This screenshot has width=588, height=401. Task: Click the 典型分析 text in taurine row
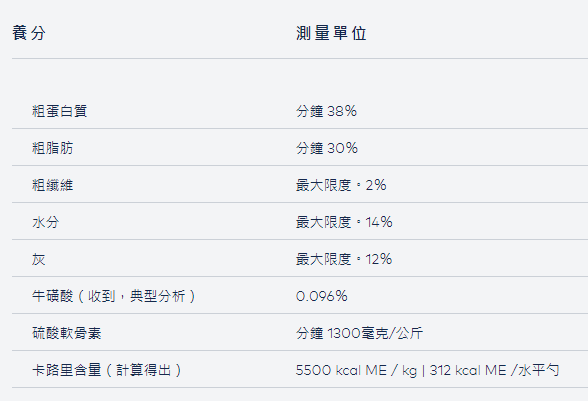tap(158, 296)
